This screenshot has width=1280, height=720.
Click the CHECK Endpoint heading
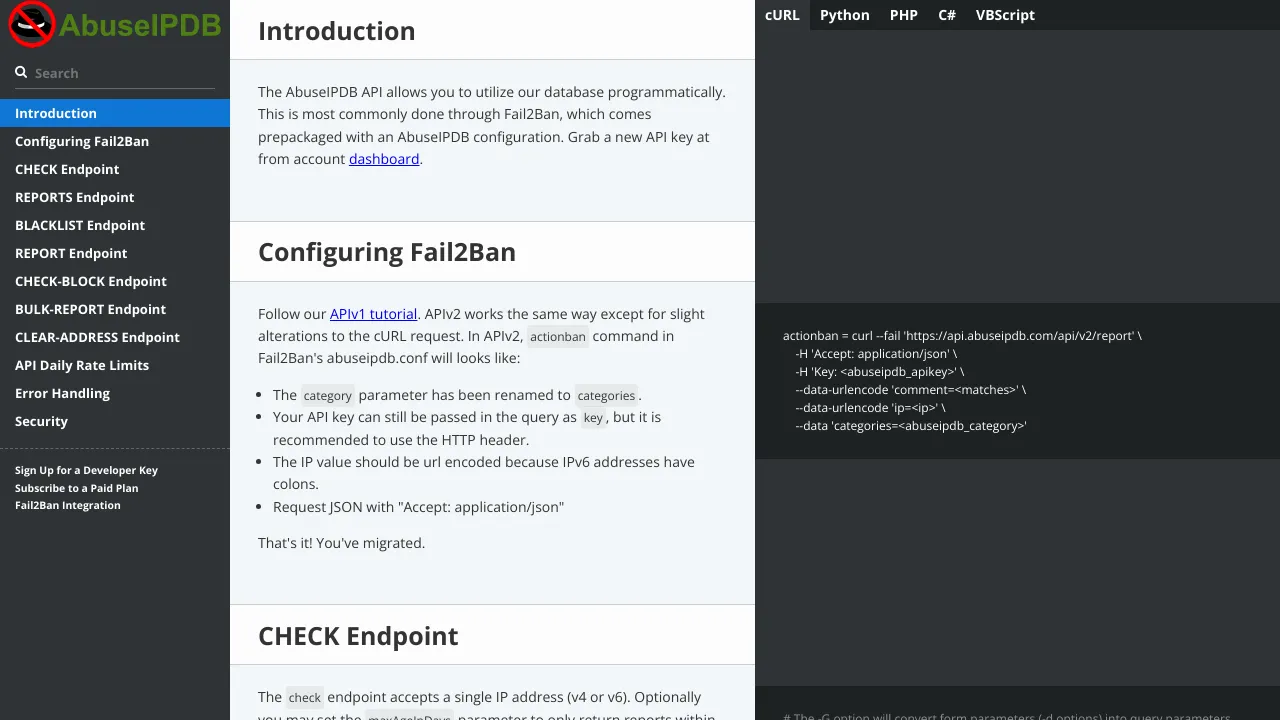coord(358,636)
